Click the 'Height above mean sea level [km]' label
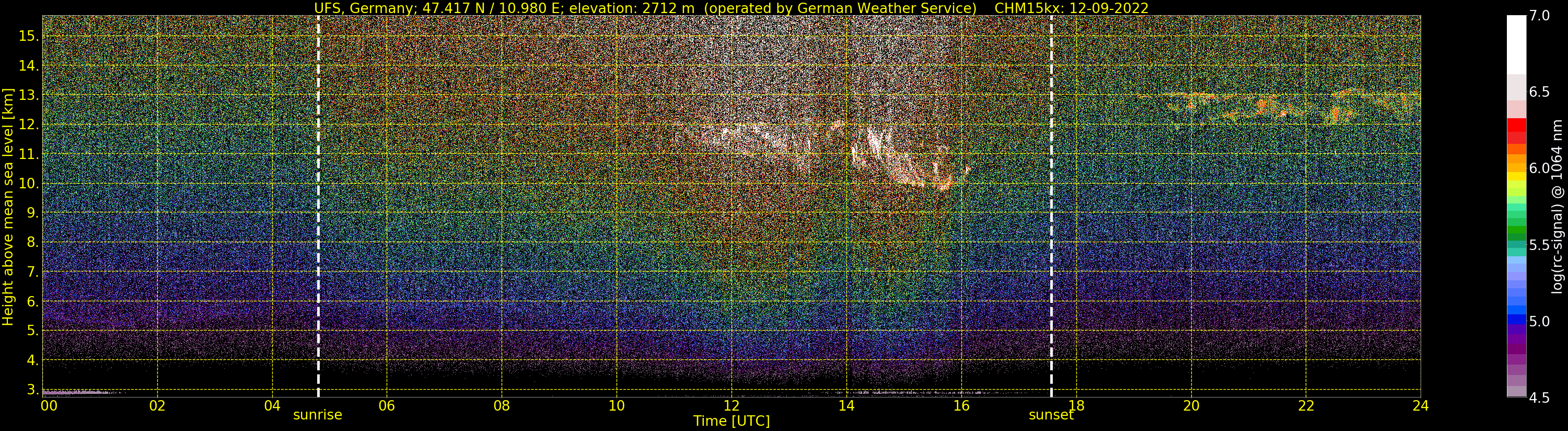Screen dimensions: 1568x431 click(8, 207)
